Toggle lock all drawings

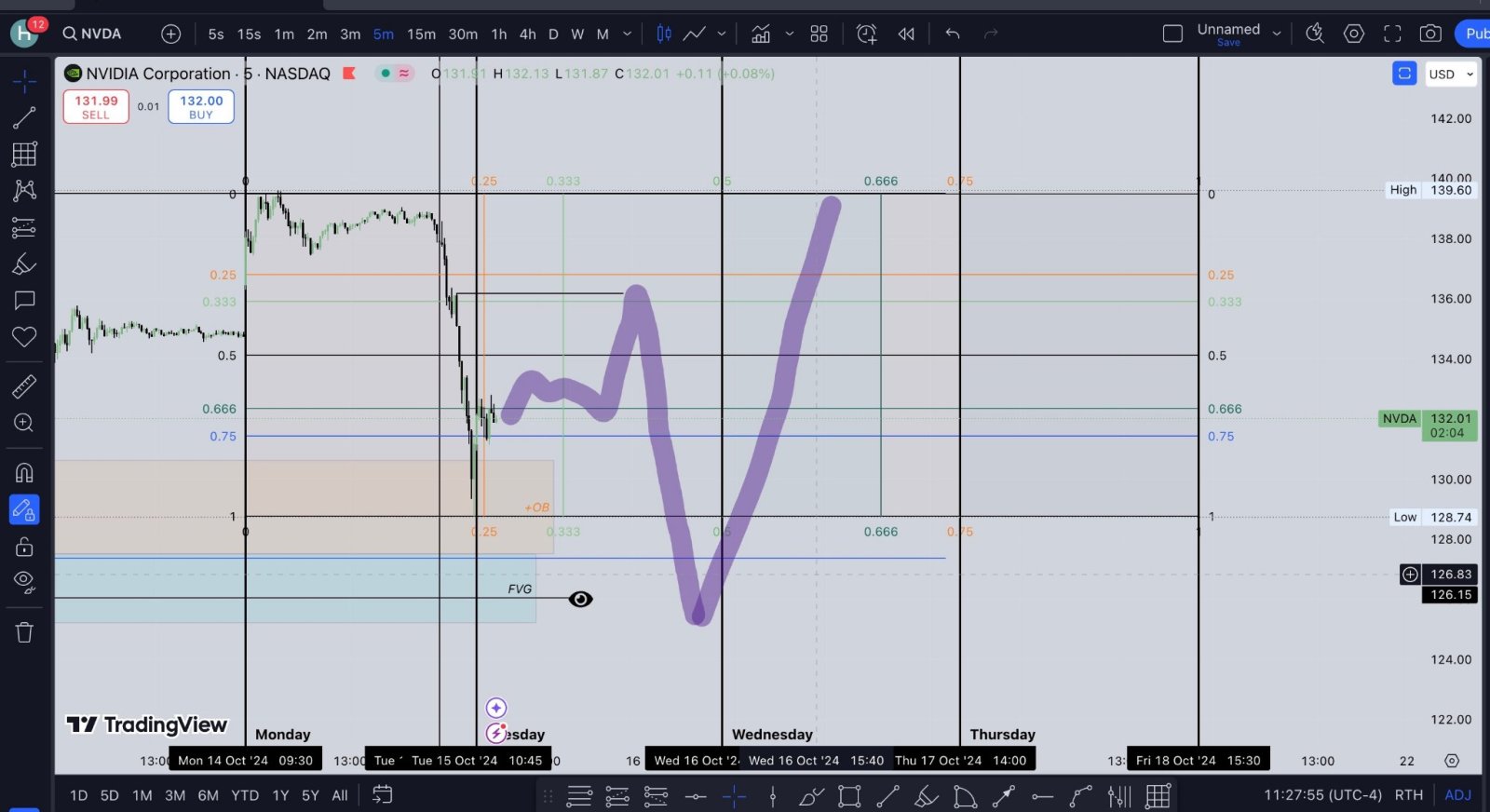(24, 547)
